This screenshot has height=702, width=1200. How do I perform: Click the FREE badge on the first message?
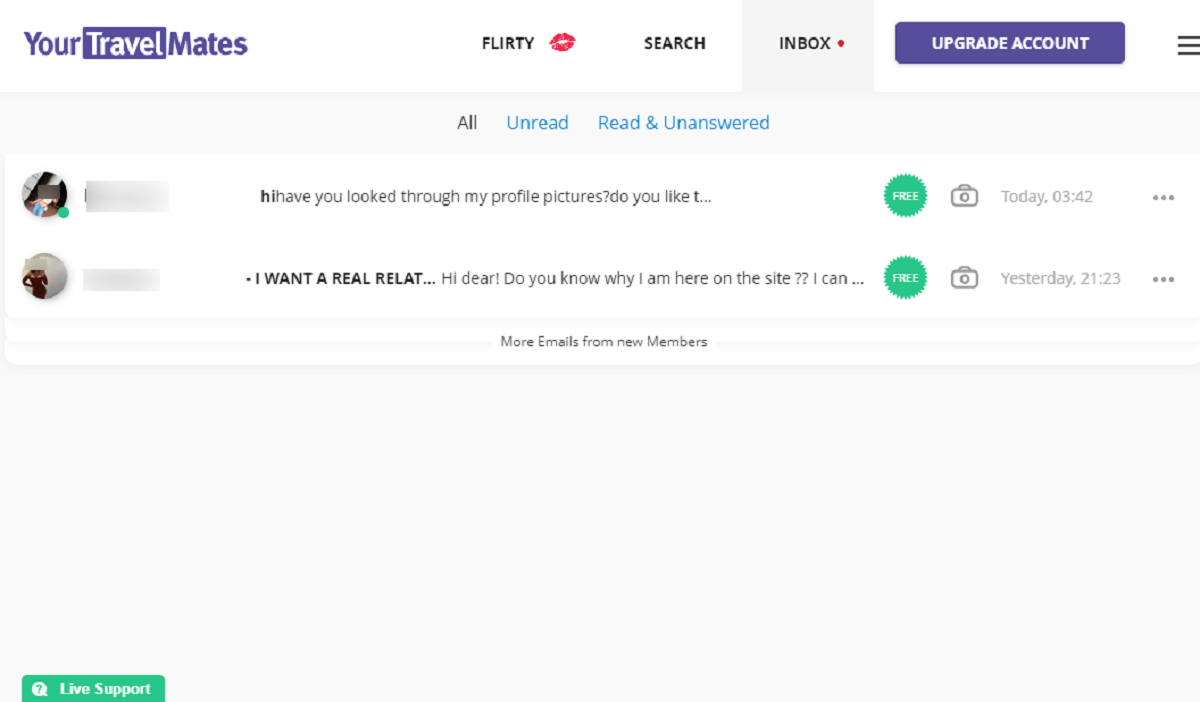[905, 196]
